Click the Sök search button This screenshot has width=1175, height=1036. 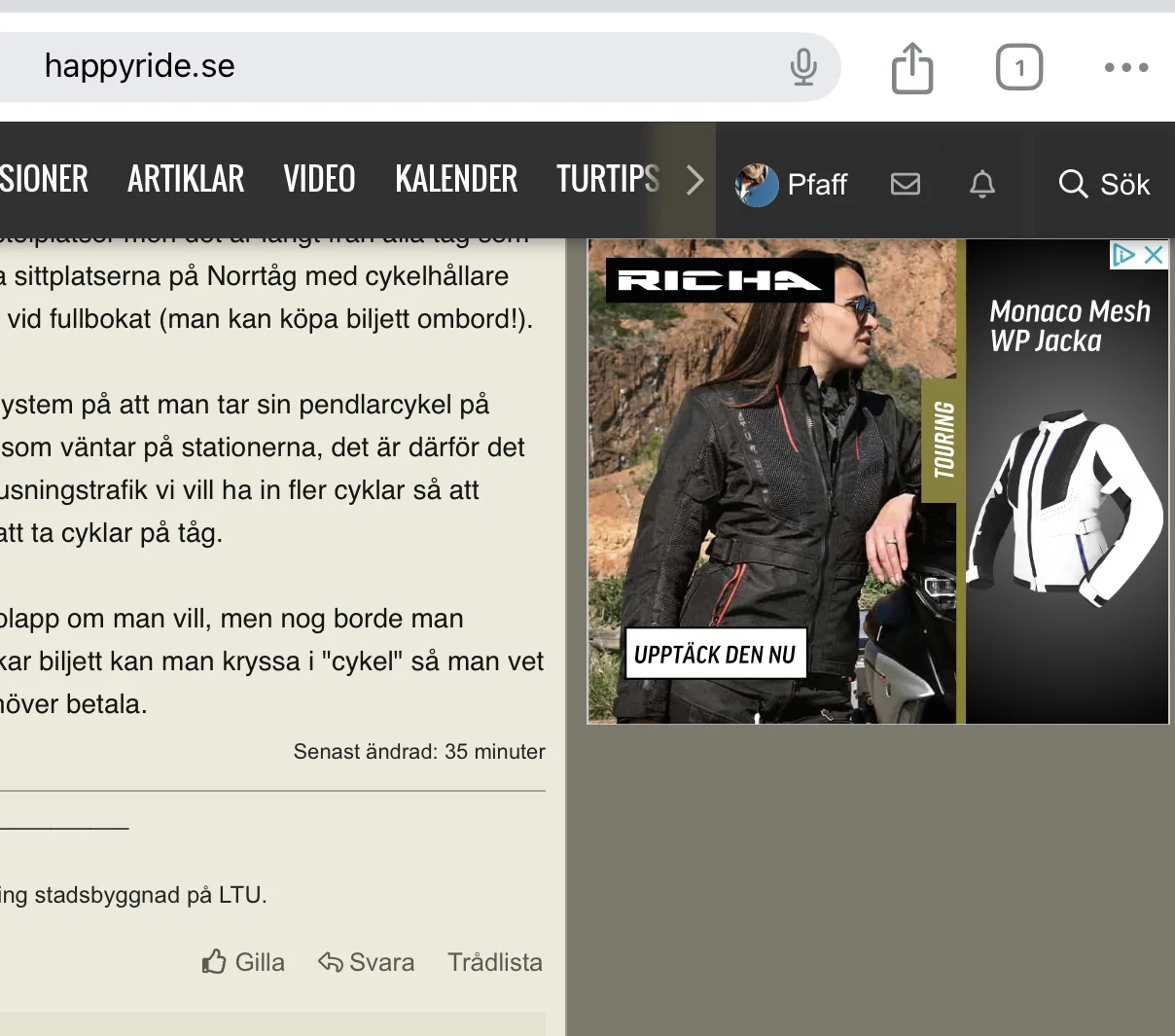pyautogui.click(x=1104, y=184)
